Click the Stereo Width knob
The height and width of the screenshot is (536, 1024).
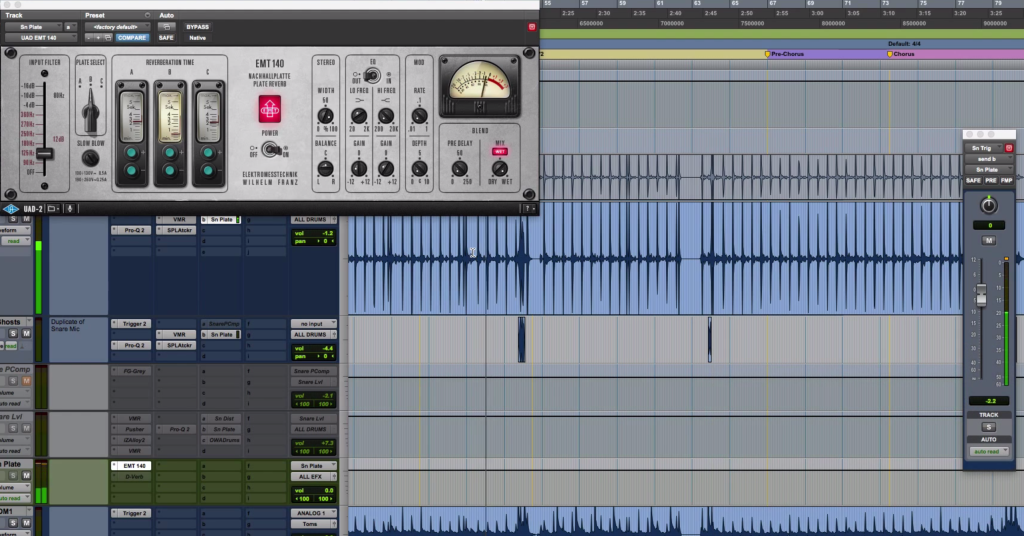click(x=325, y=116)
